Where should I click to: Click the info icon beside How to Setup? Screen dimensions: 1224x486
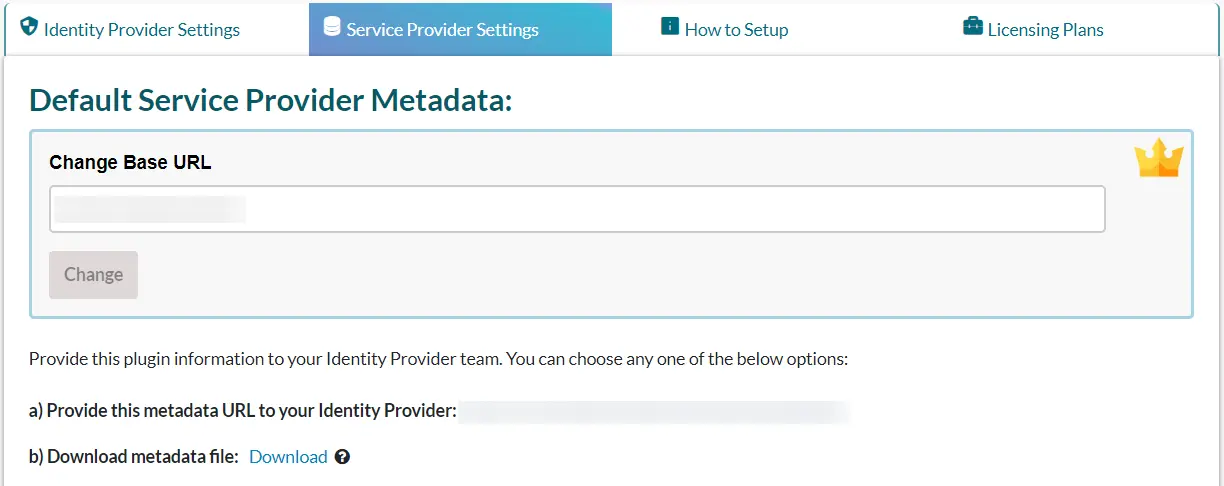click(x=670, y=26)
